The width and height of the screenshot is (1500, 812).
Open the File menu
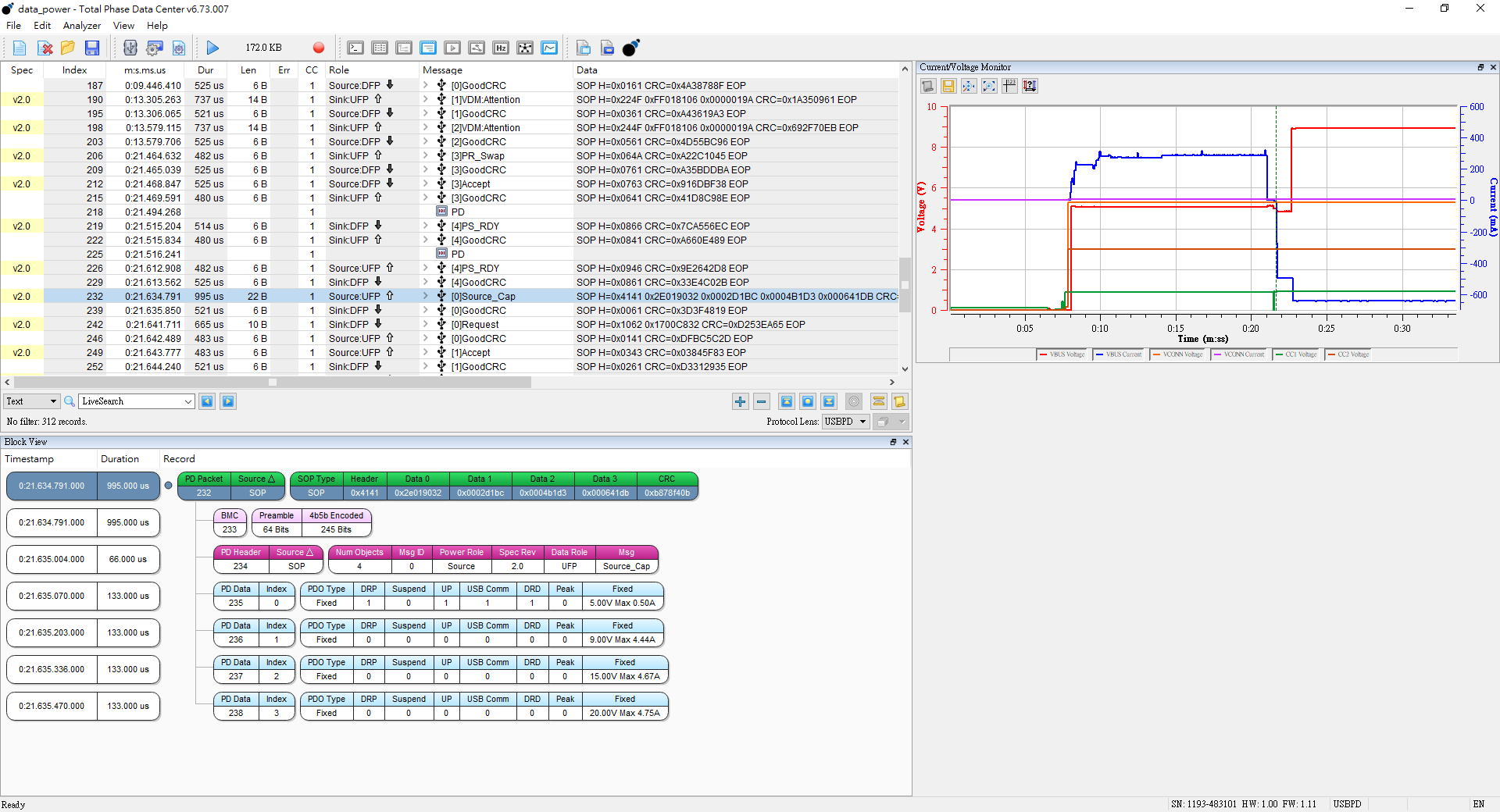(13, 26)
